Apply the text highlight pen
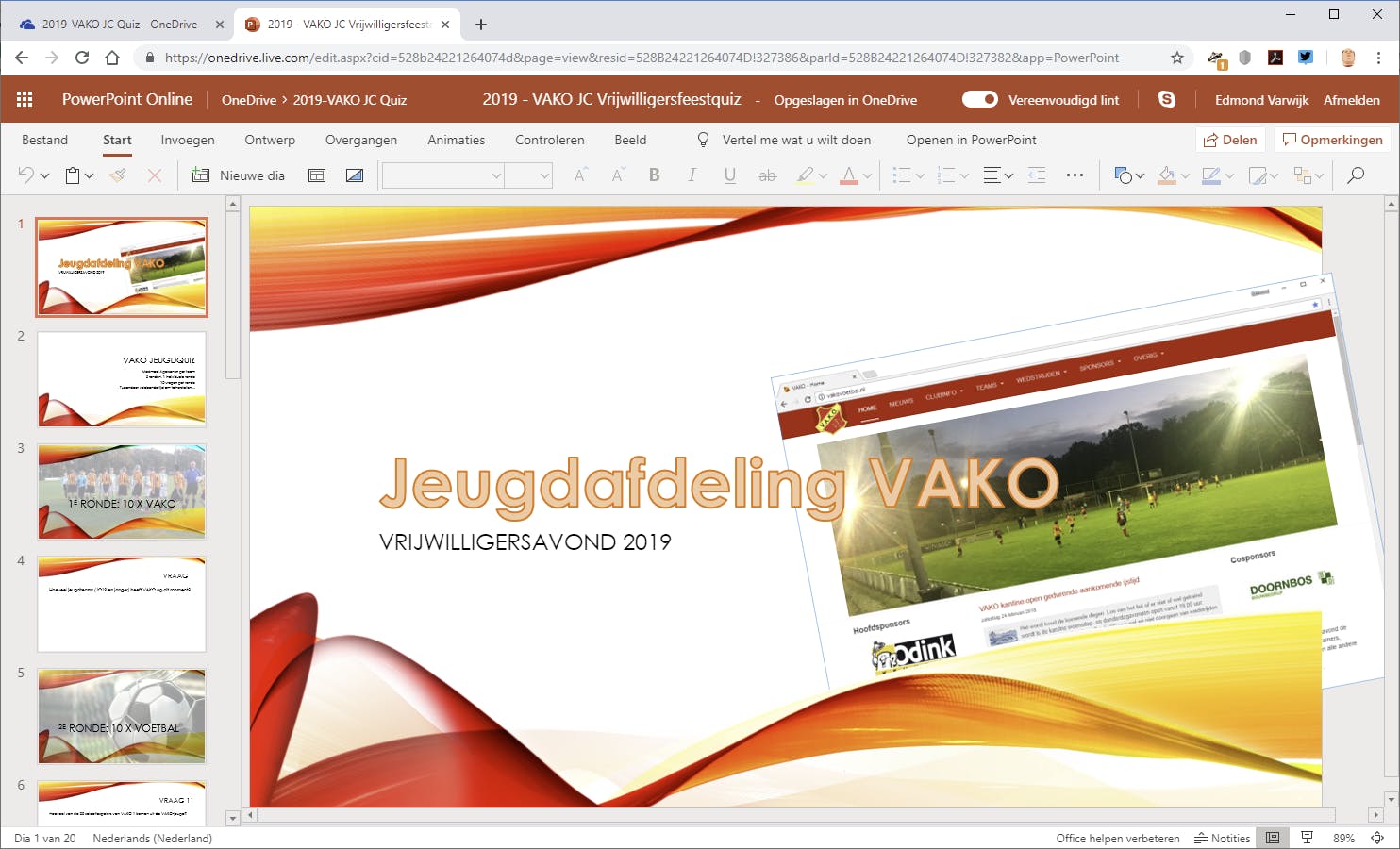Image resolution: width=1400 pixels, height=849 pixels. tap(805, 175)
